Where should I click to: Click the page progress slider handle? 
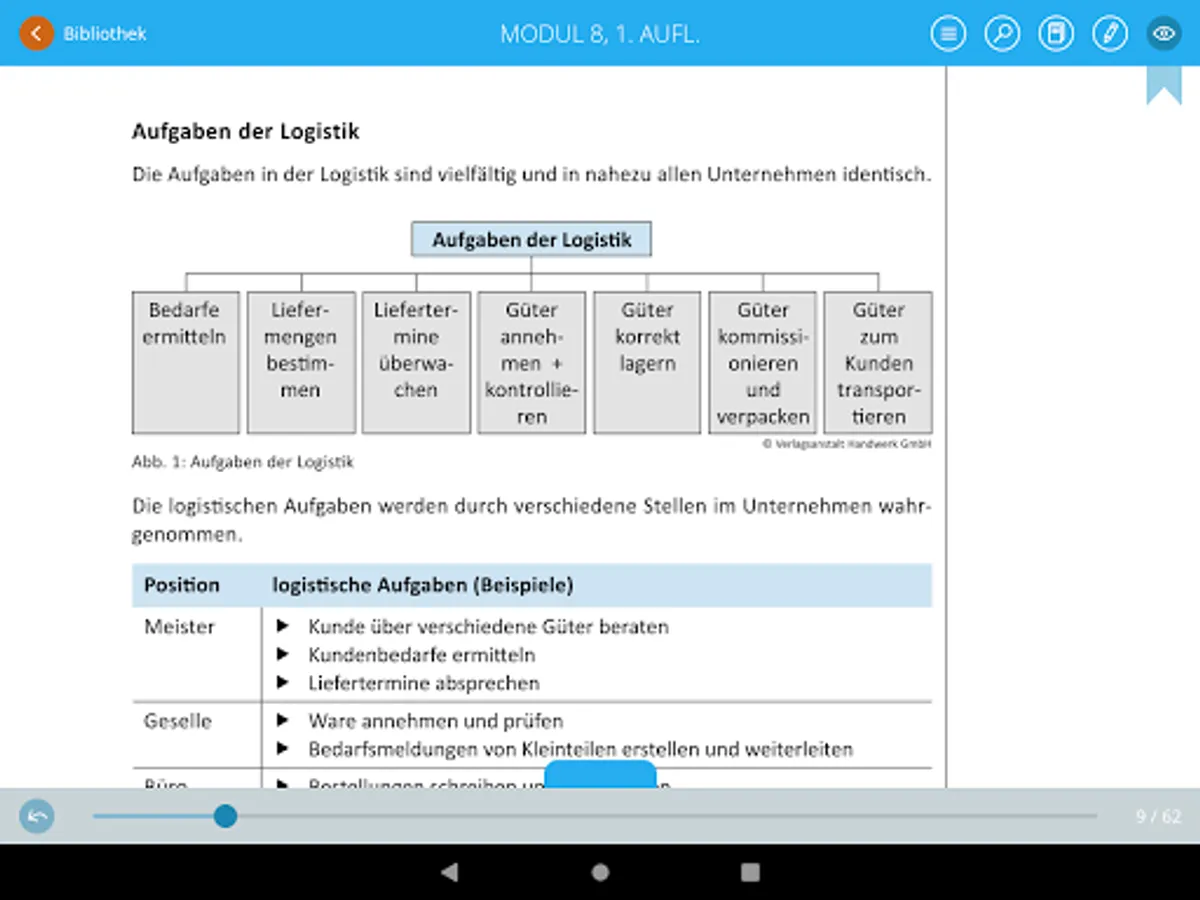[225, 816]
